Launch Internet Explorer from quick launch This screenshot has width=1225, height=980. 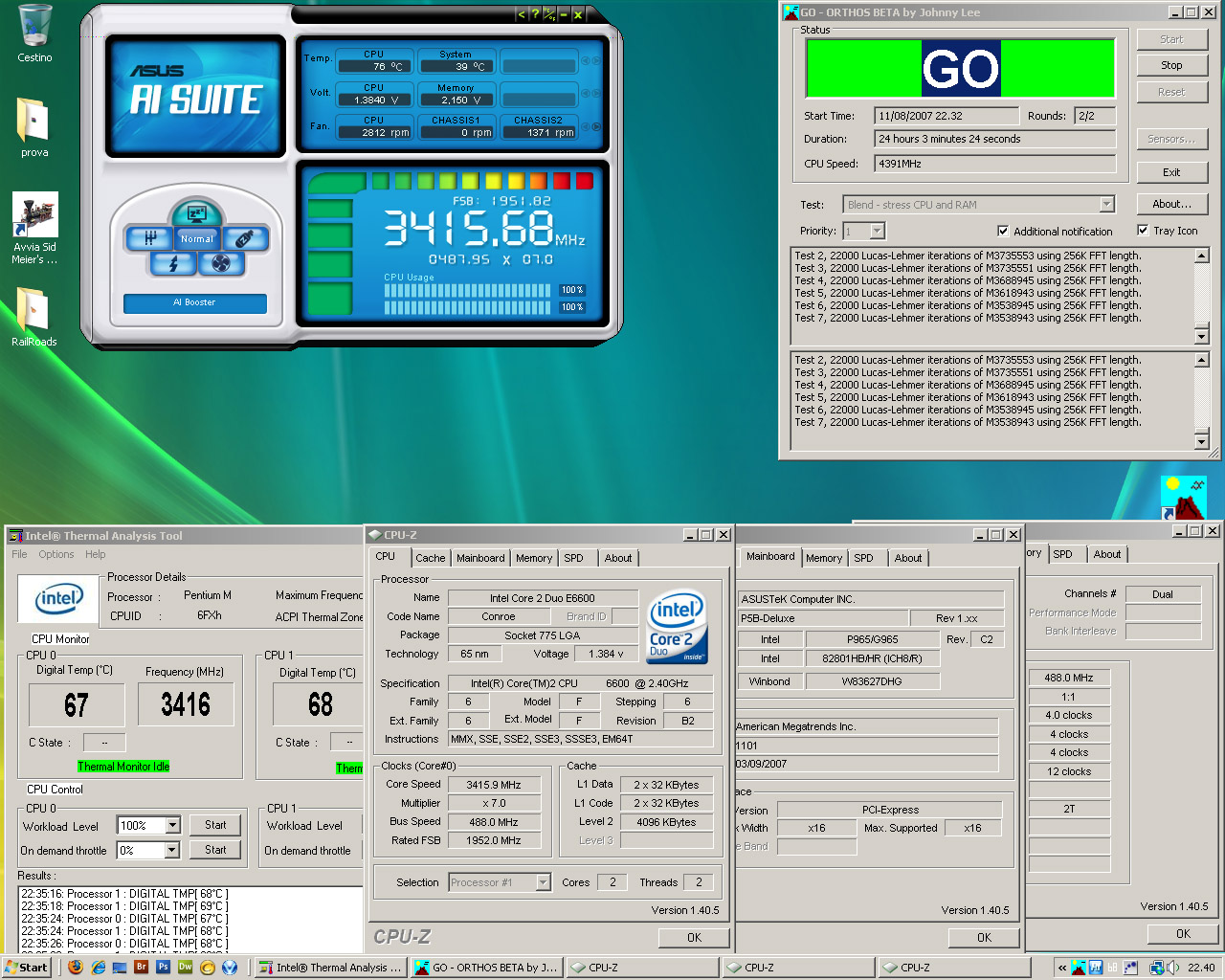[98, 968]
